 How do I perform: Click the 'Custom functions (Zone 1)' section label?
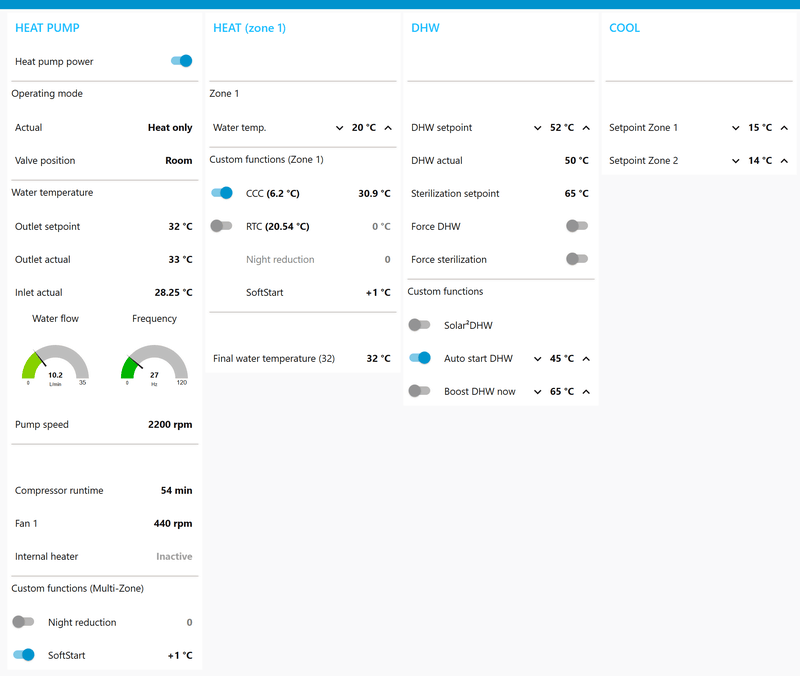266,159
